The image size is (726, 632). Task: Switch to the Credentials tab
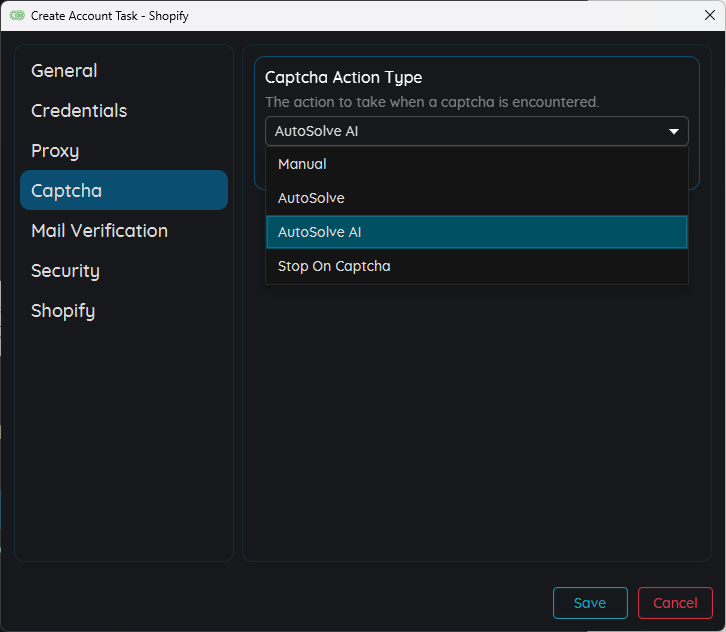(x=79, y=111)
